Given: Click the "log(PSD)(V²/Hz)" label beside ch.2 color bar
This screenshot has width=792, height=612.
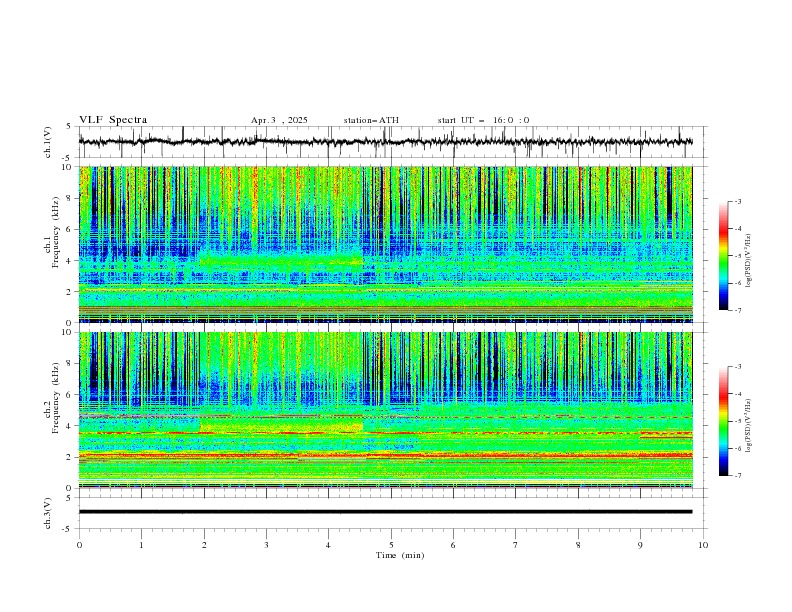Looking at the screenshot, I should coord(748,425).
